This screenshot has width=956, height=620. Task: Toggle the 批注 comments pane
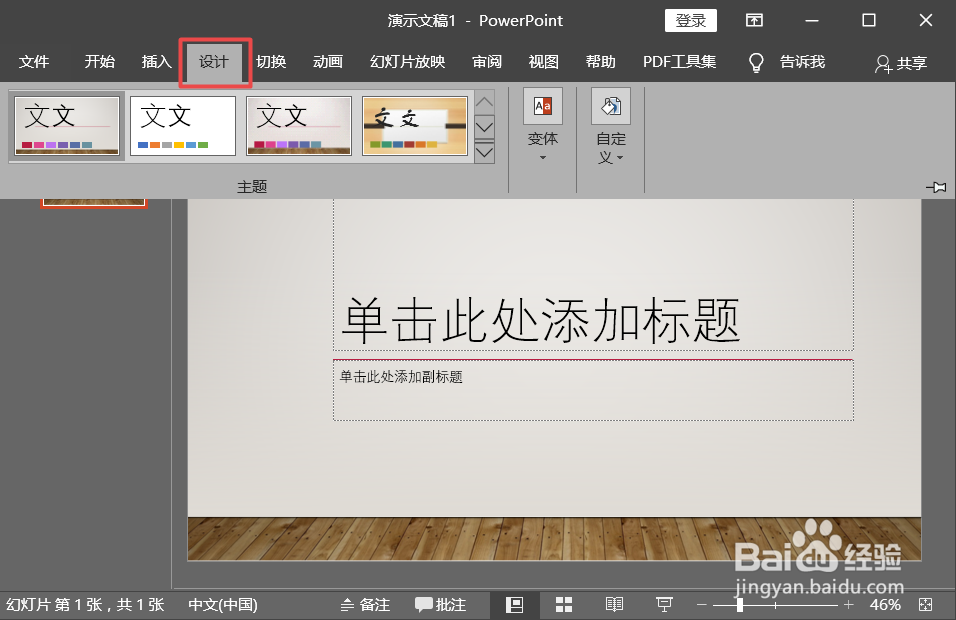441,605
